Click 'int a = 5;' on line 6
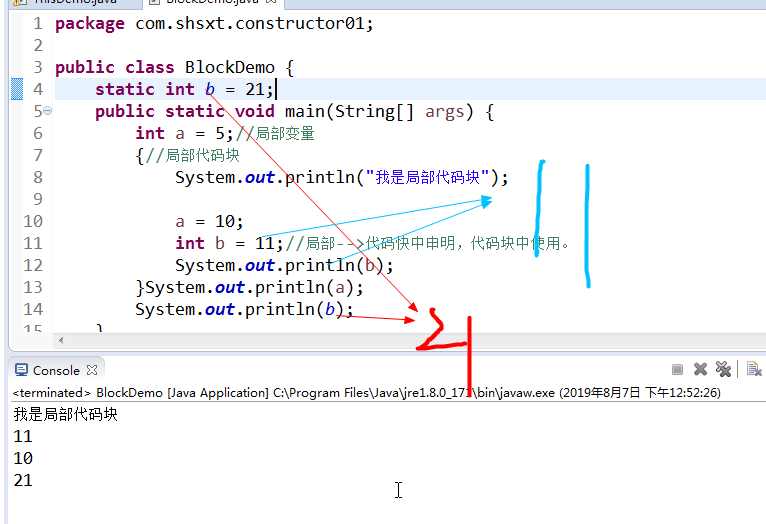766x524 pixels. click(184, 133)
